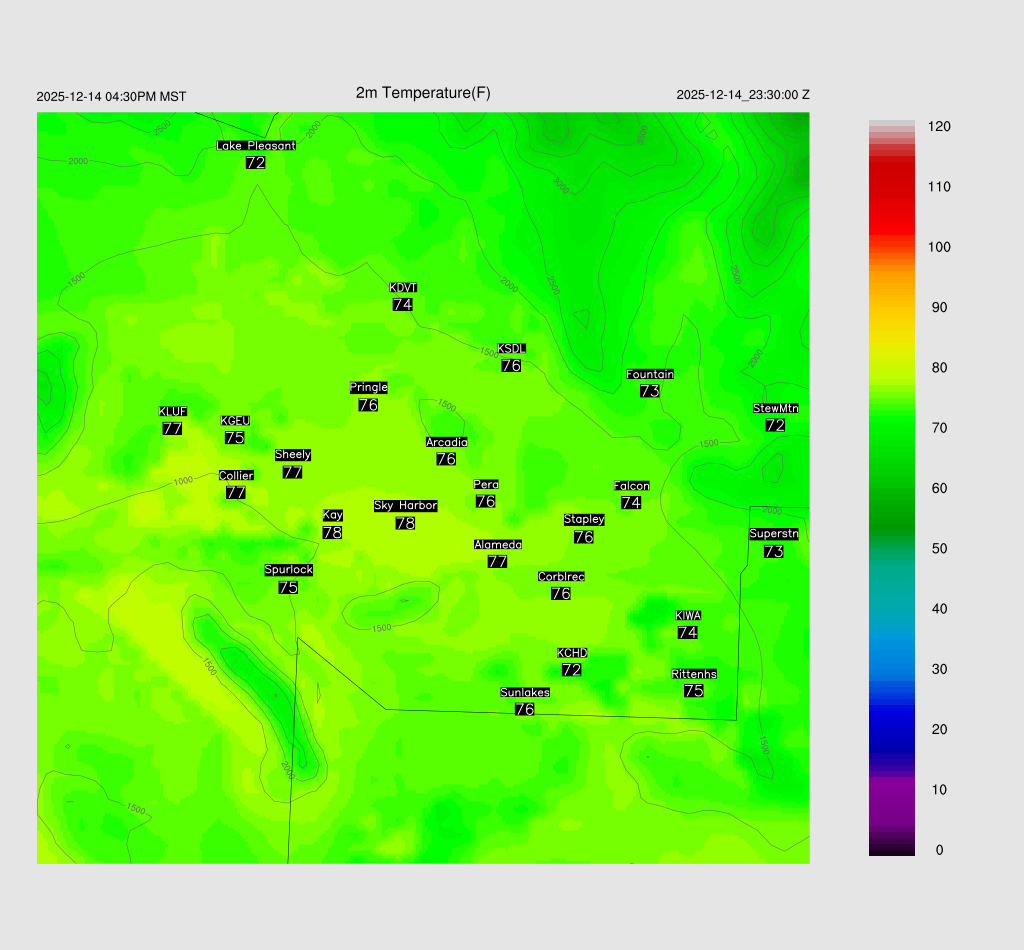Screen dimensions: 1024x950
Task: Click the Arcadia station label
Action: click(x=446, y=442)
